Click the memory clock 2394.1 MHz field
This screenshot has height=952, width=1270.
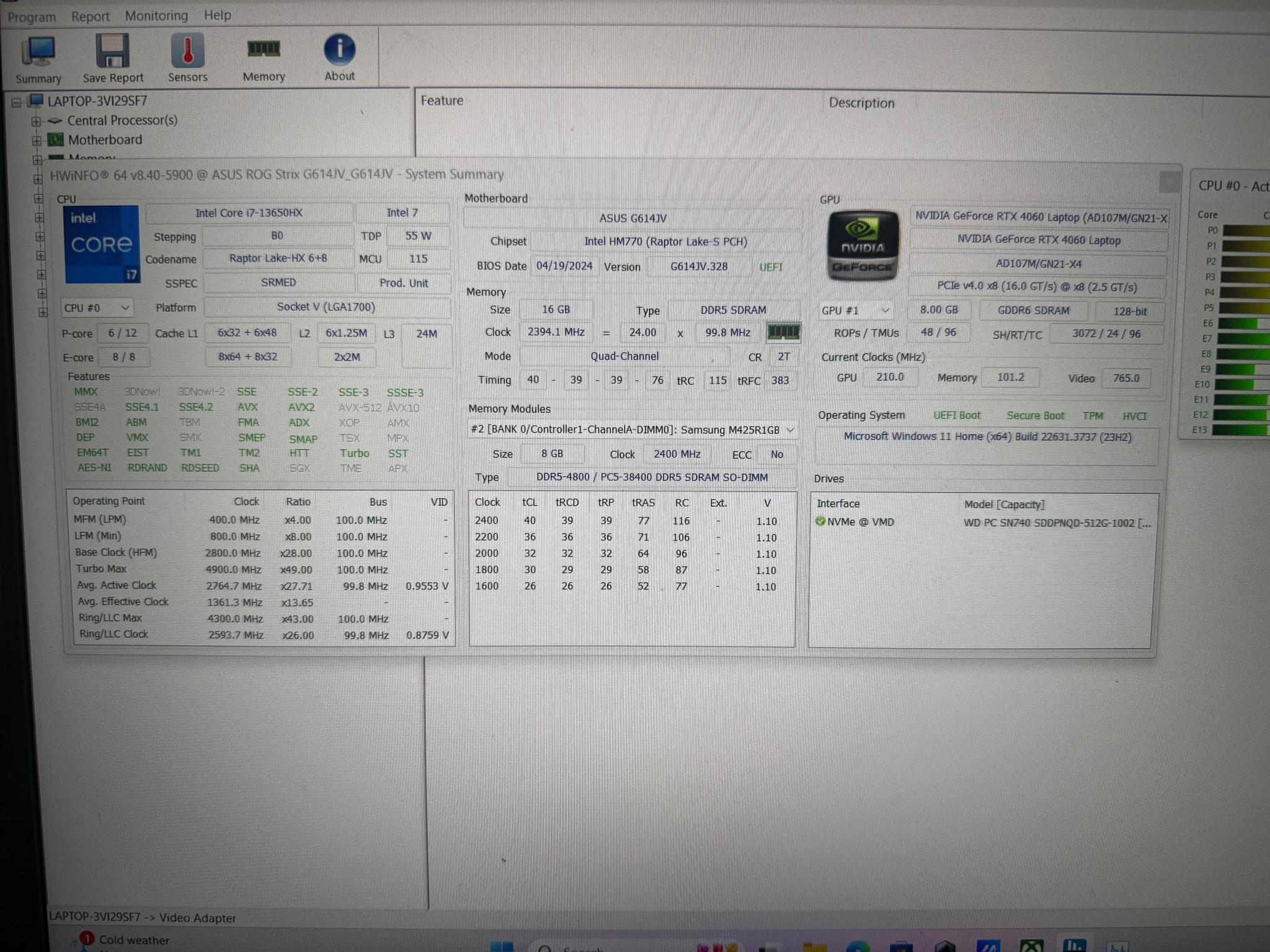click(556, 332)
